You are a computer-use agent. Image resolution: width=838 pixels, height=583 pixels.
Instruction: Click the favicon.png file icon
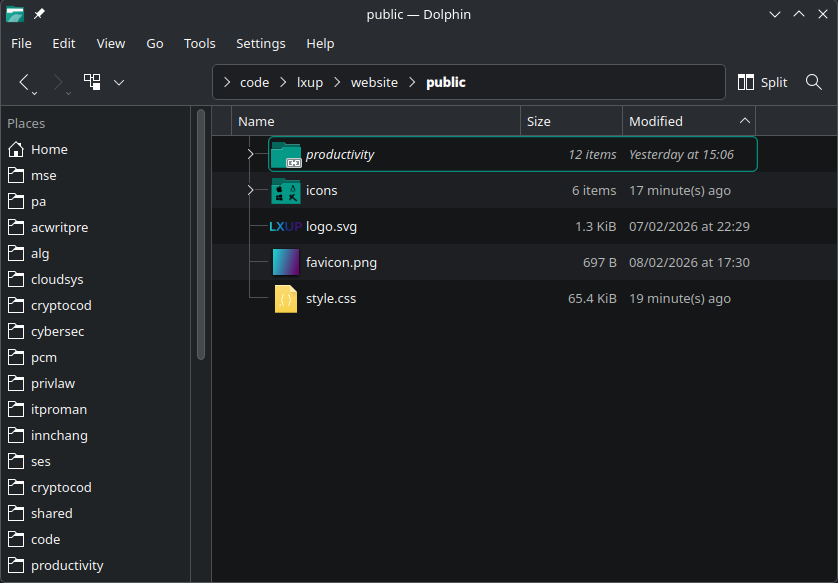(x=284, y=262)
